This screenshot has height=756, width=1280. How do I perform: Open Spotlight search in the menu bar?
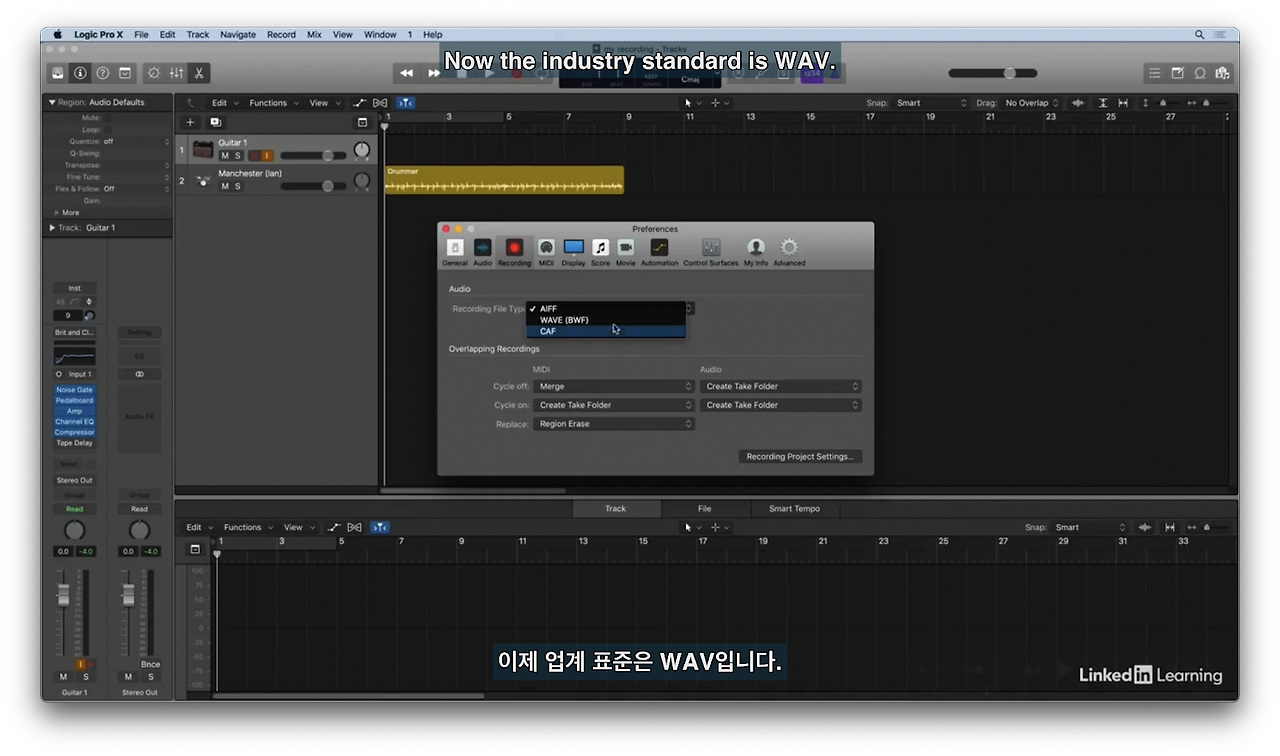coord(1200,34)
